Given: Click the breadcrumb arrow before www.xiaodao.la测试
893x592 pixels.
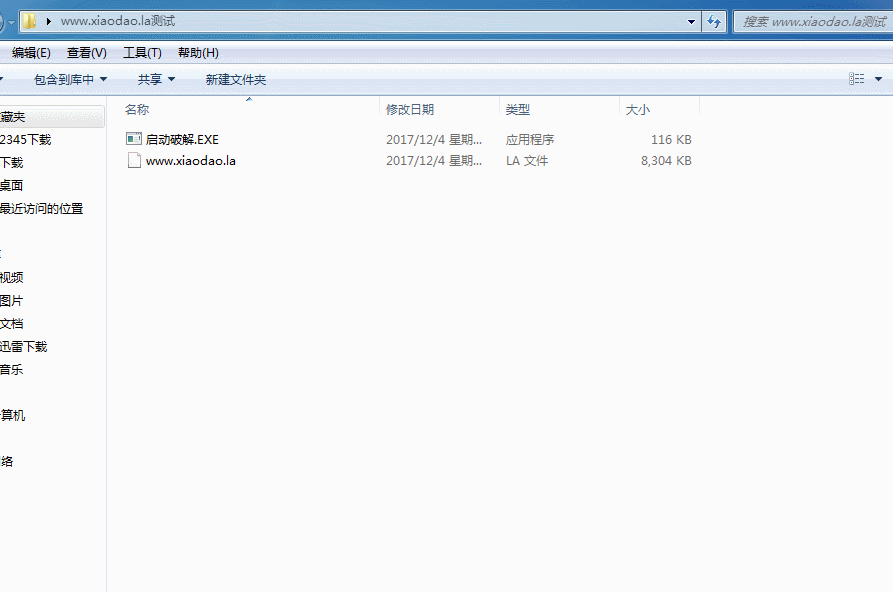Looking at the screenshot, I should (x=49, y=21).
